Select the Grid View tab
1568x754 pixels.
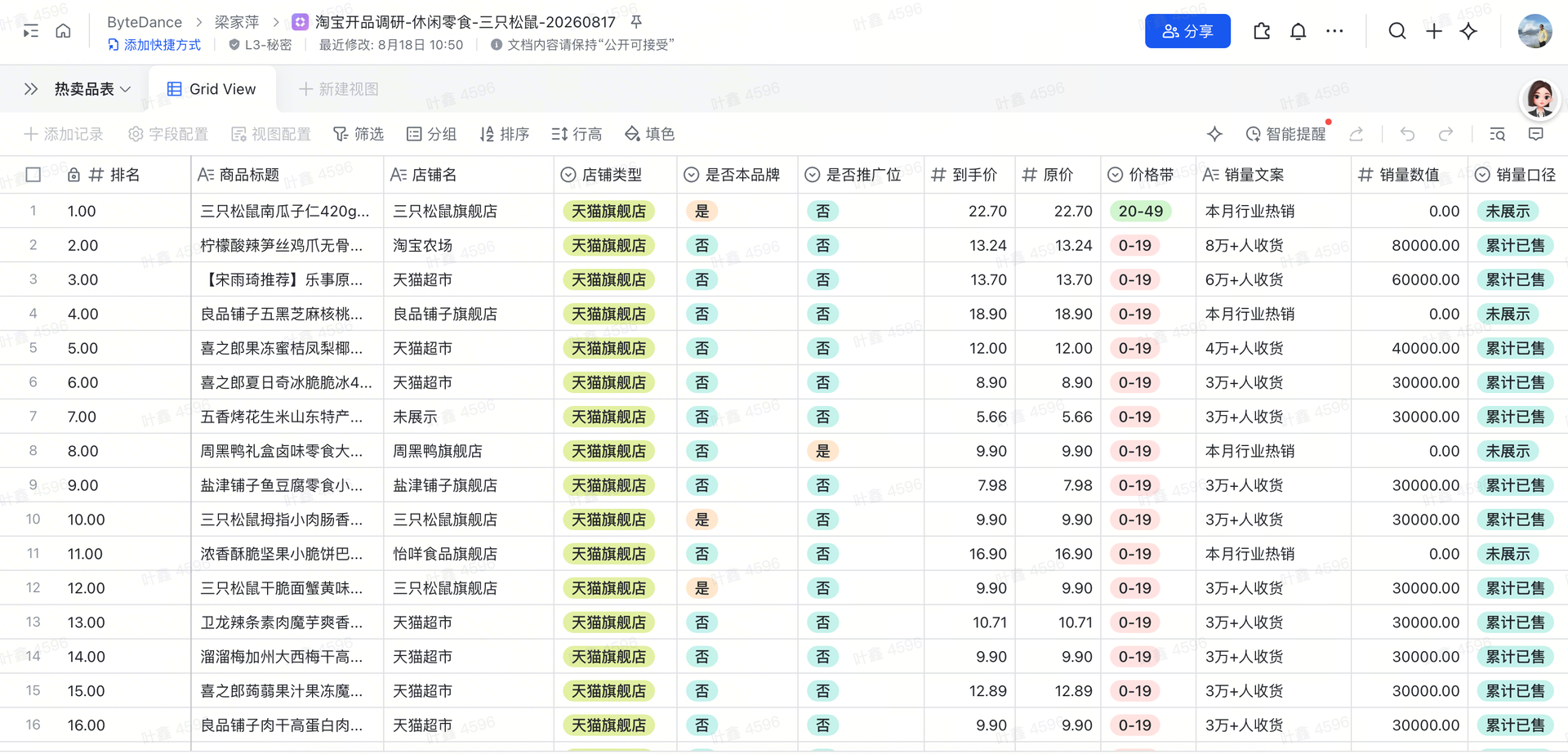tap(212, 89)
